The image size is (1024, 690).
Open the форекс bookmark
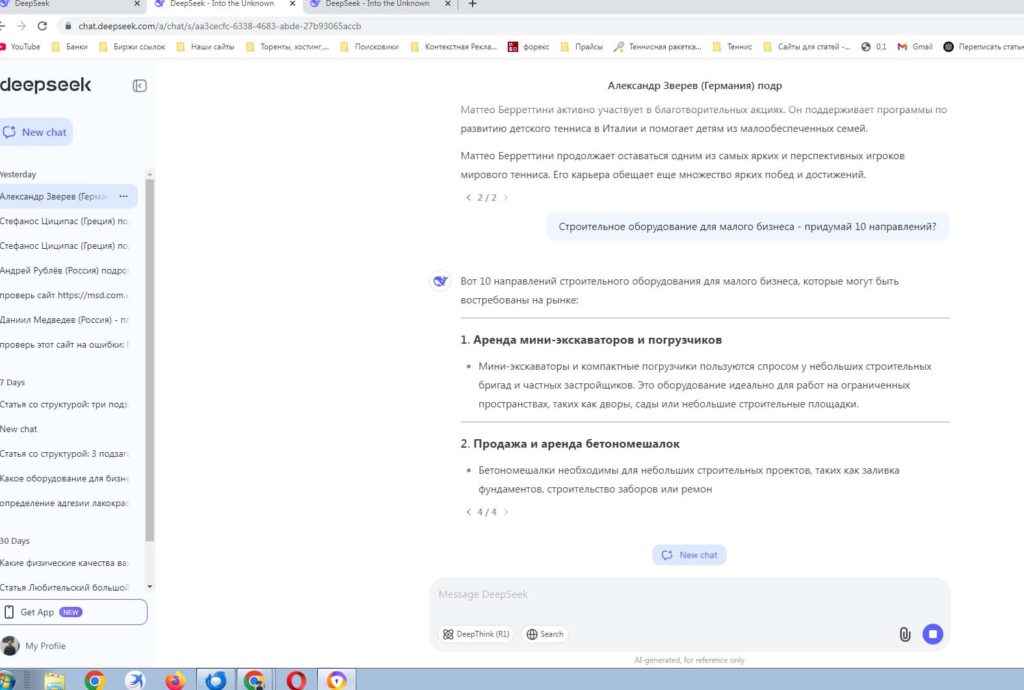[x=528, y=47]
